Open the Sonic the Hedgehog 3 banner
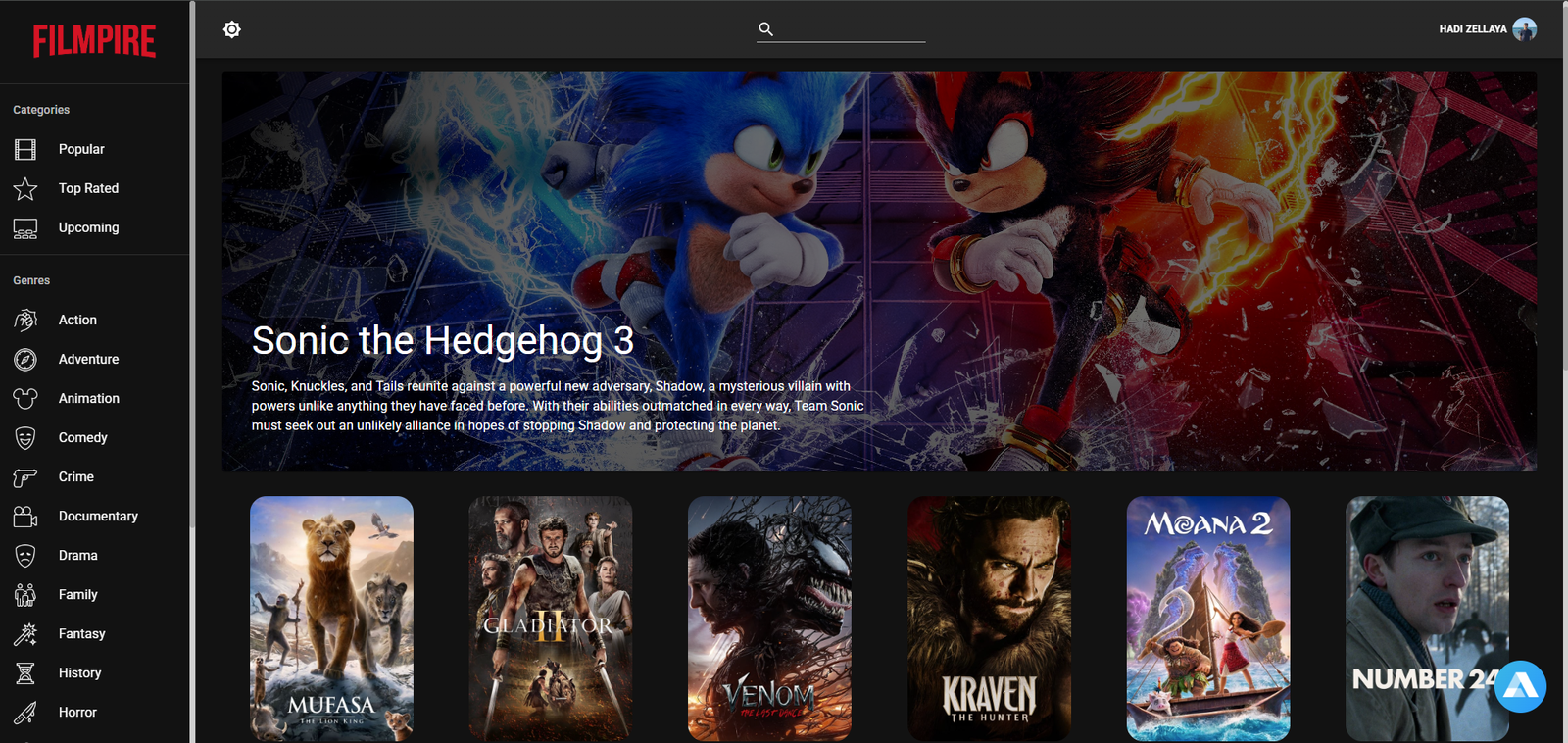Viewport: 1568px width, 743px height. [878, 271]
